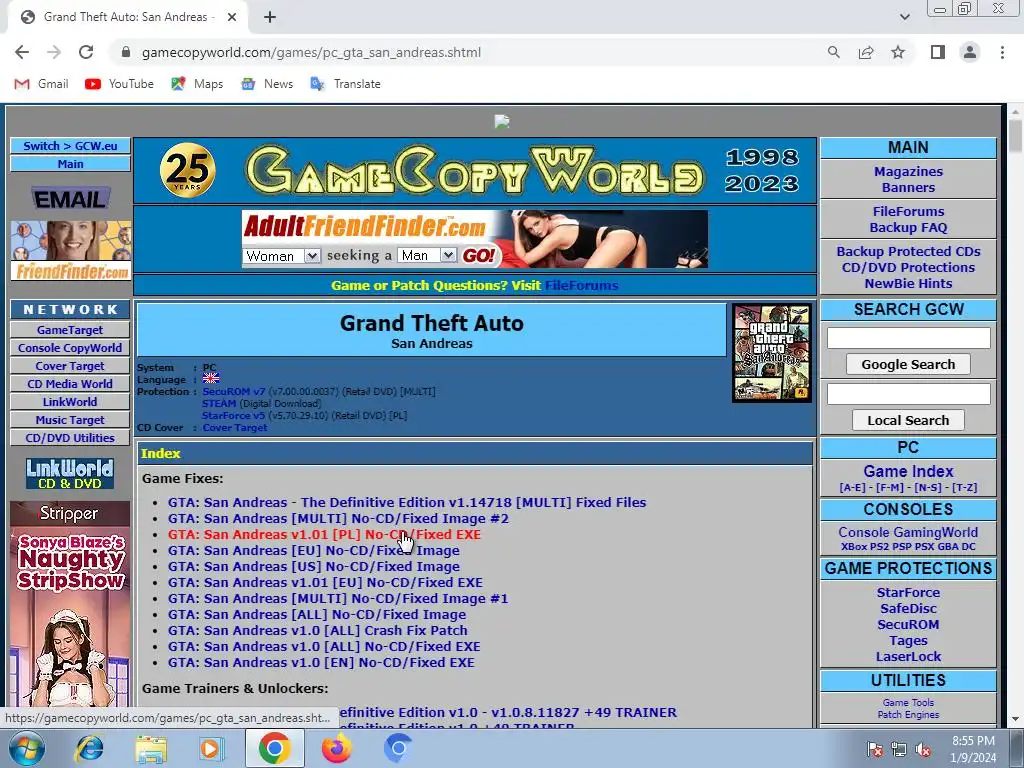Open Backup FAQ link
The width and height of the screenshot is (1024, 768).
(908, 227)
